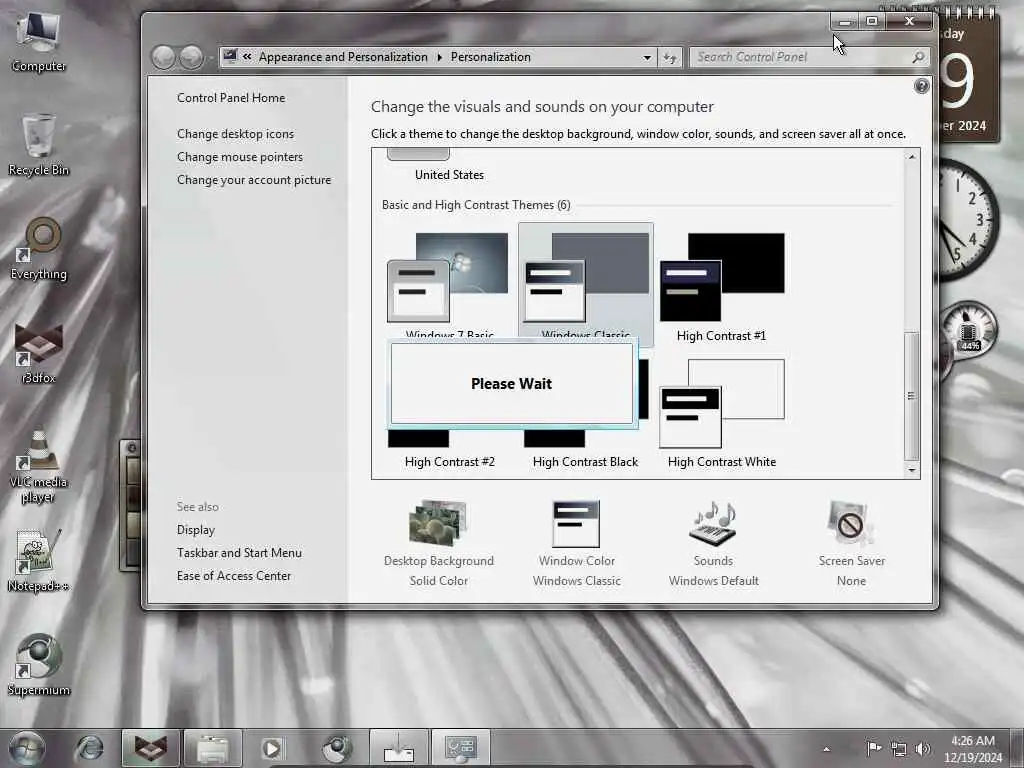Switch to the Personalization taskbar button
Screen dimensions: 1024x768
coord(460,748)
